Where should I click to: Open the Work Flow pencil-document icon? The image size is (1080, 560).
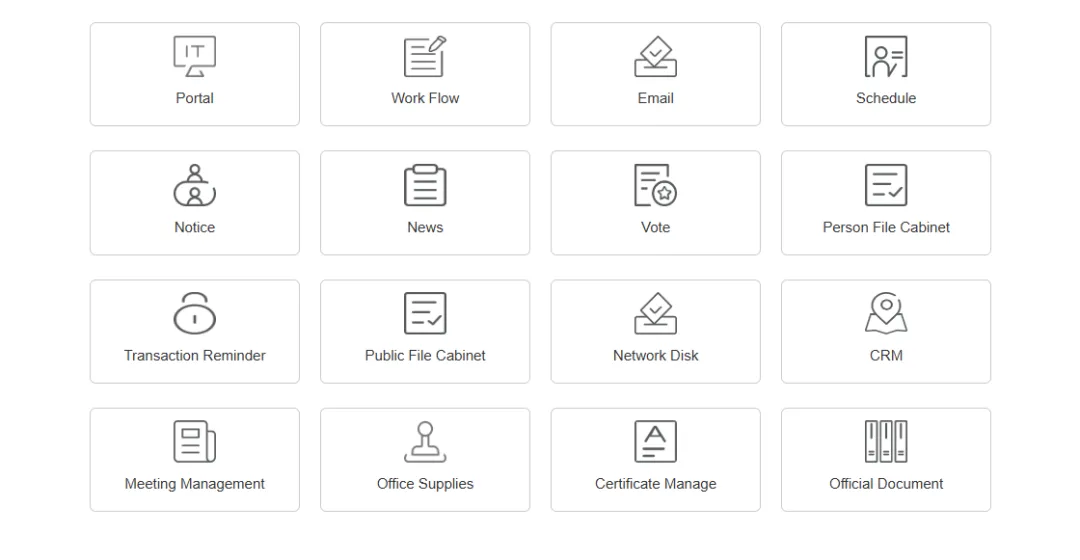click(425, 57)
